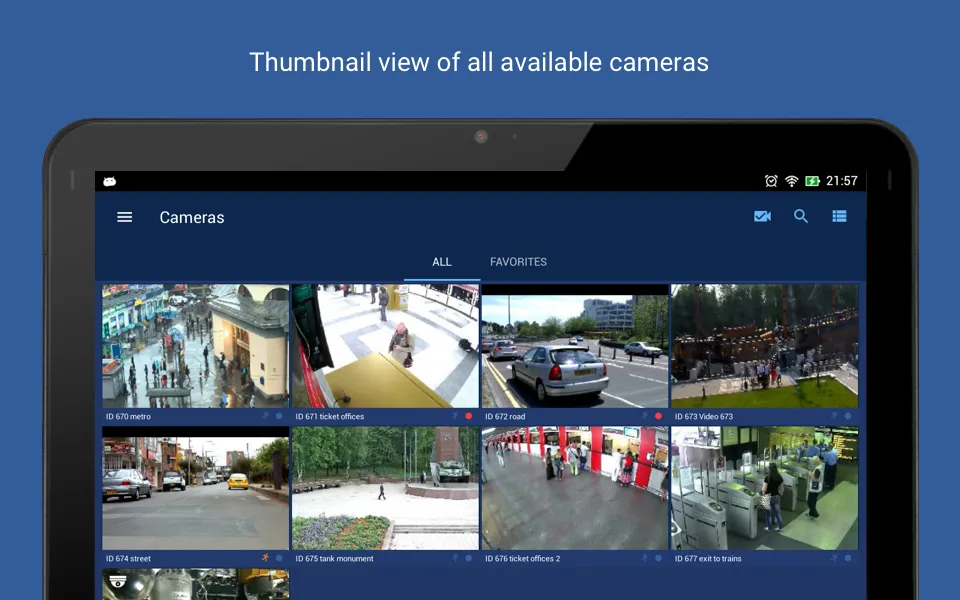
Task: Open the ID 672 road camera thumbnail
Action: click(575, 346)
